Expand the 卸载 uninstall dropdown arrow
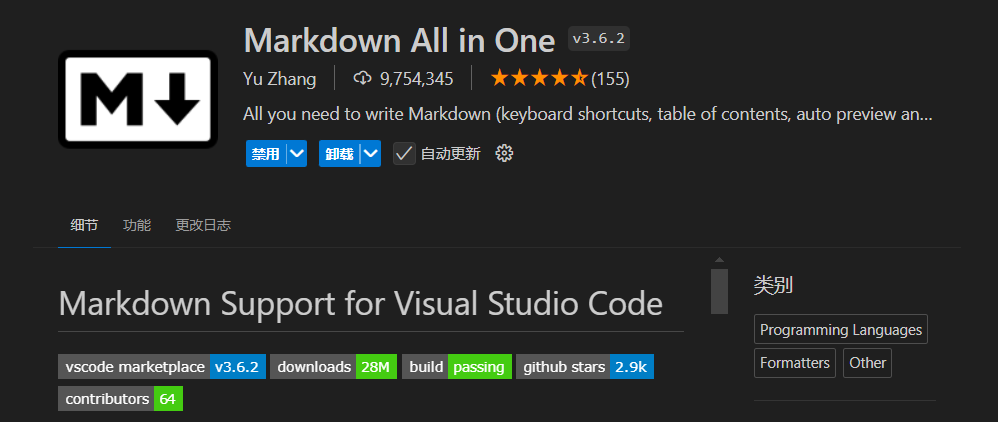Image resolution: width=998 pixels, height=422 pixels. coord(370,154)
